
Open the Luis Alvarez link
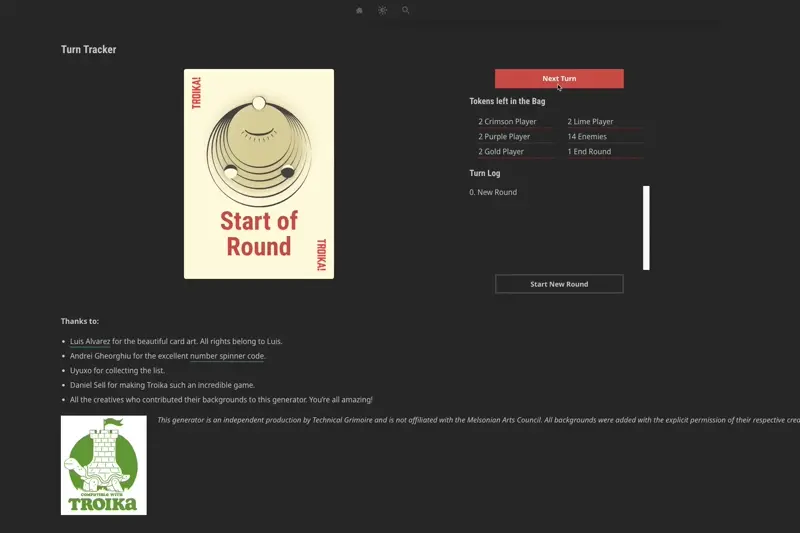(90, 341)
